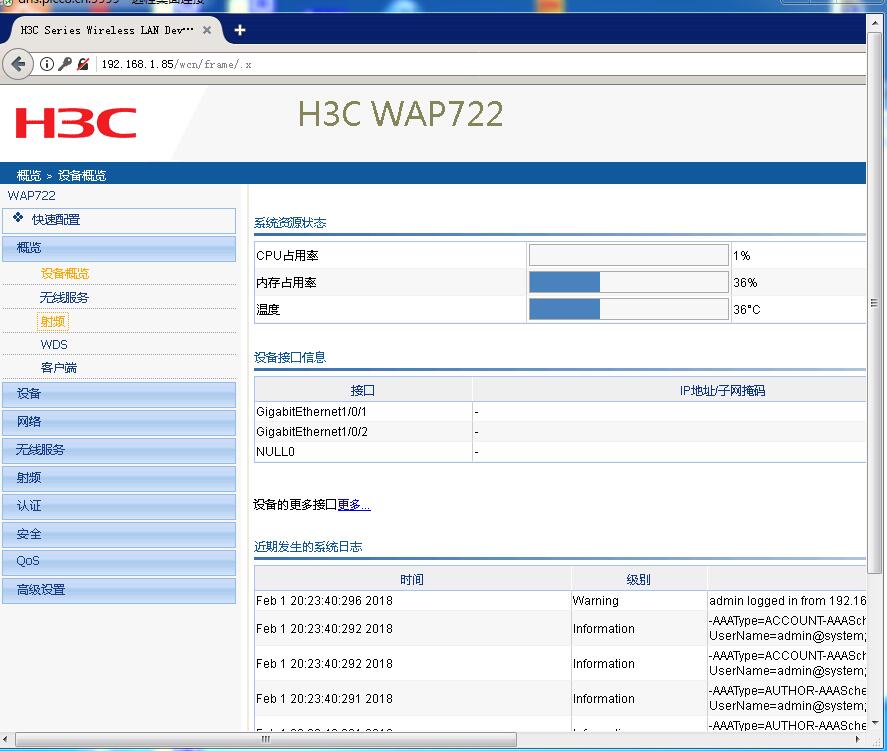Viewport: 887px width, 751px height.
Task: Click the 更多... interfaces link
Action: click(x=354, y=504)
